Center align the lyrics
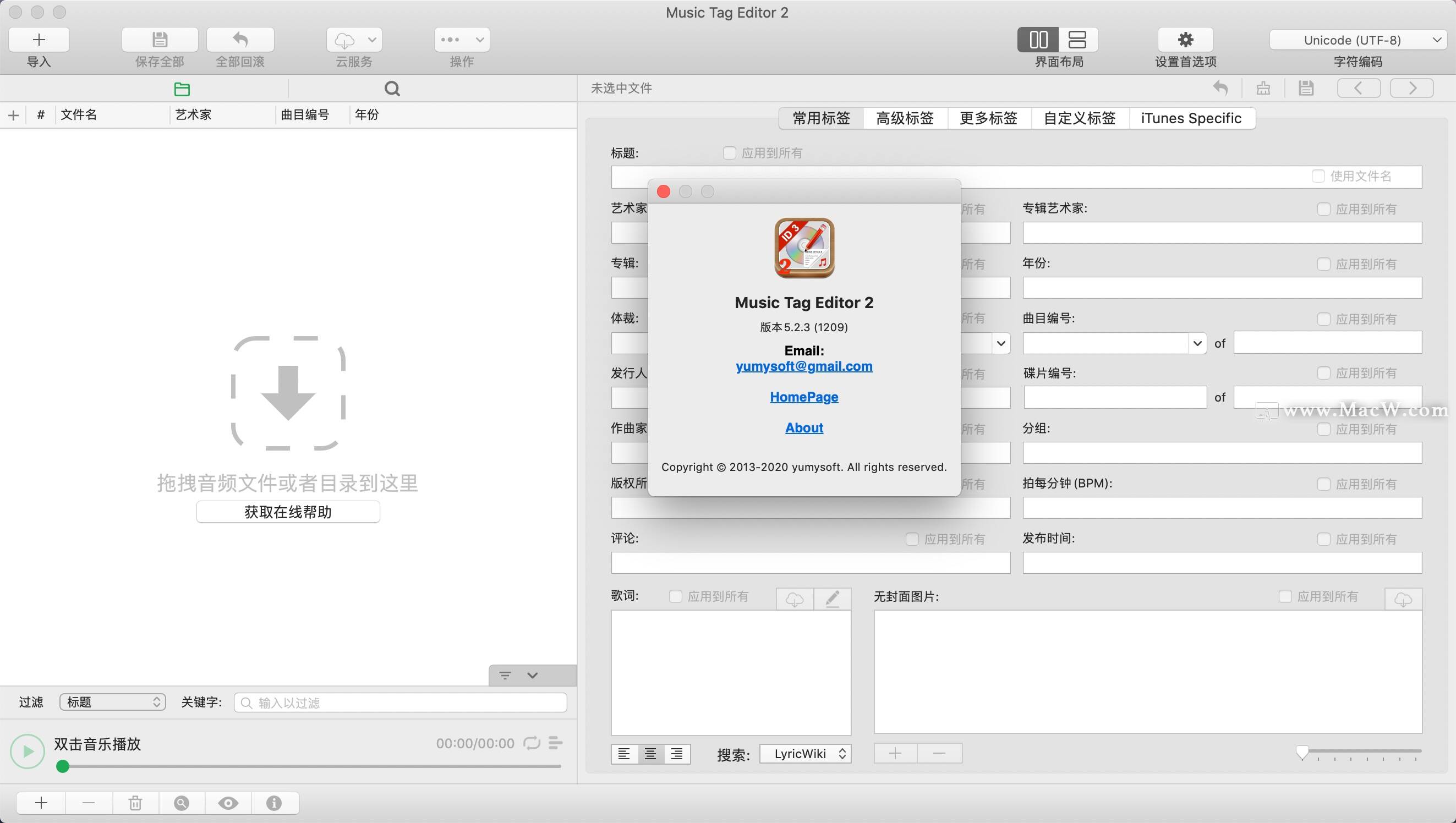 coord(650,754)
